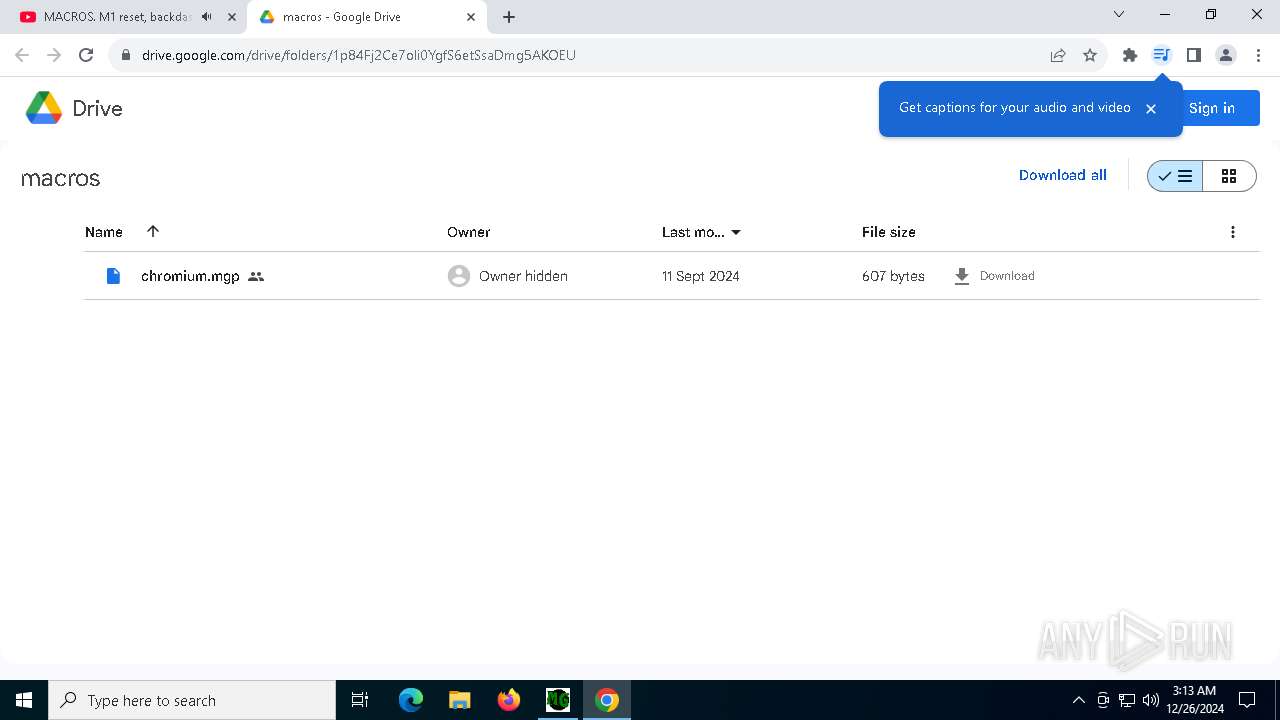
Task: Click the shared people icon beside chromium.mgp
Action: 256,276
